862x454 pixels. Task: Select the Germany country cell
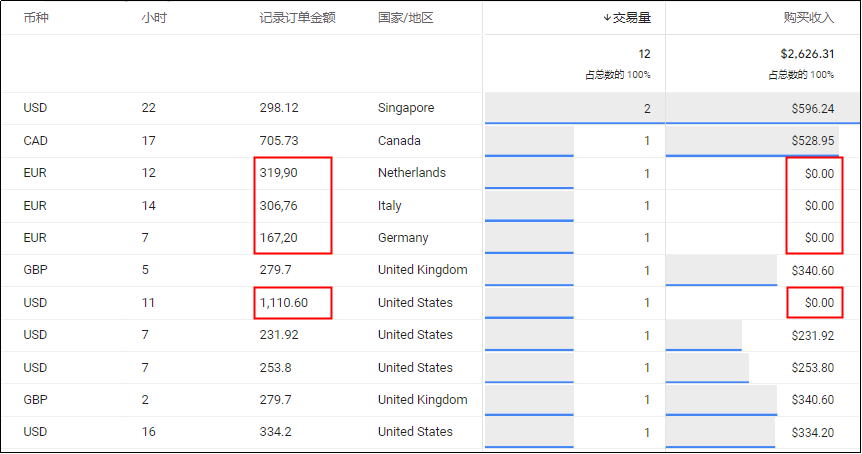(403, 238)
